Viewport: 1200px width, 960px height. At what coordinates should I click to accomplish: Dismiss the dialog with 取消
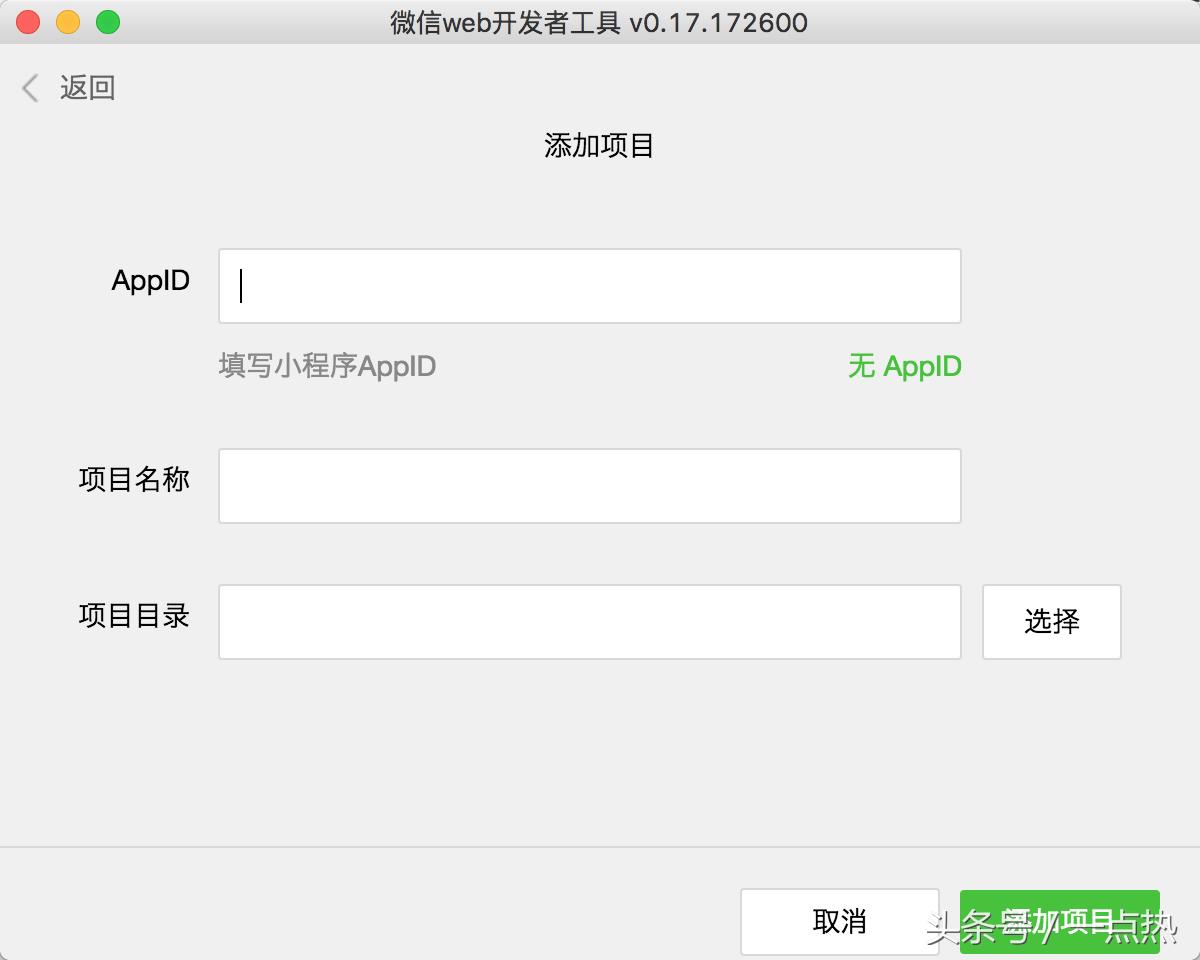point(838,921)
